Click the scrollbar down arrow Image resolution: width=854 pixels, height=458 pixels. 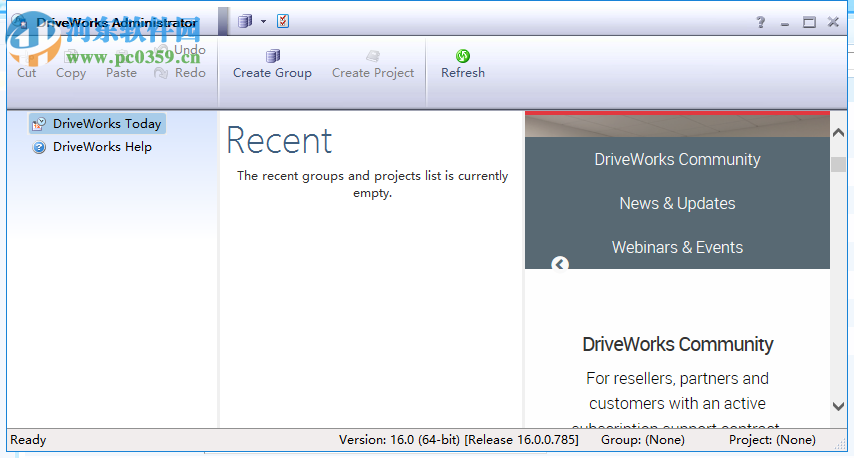[x=838, y=406]
